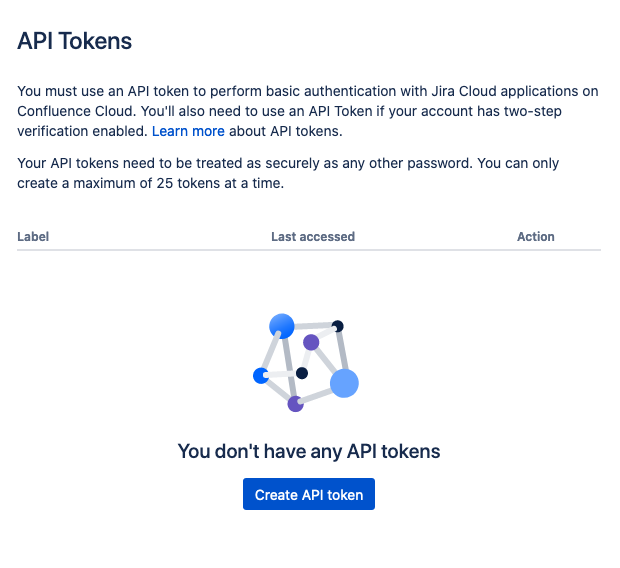The height and width of the screenshot is (568, 620).
Task: Click the small bright blue node at left
Action: (x=261, y=376)
